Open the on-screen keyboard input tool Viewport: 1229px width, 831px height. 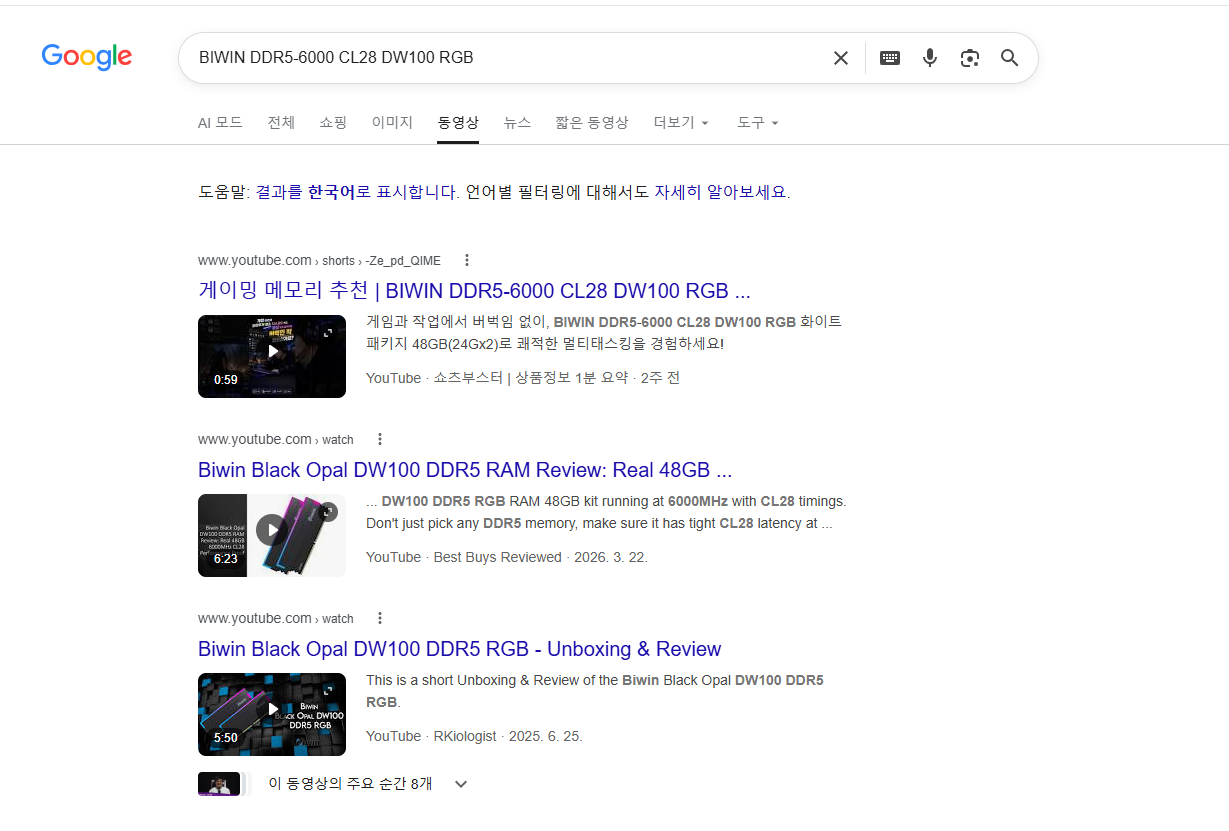[890, 58]
